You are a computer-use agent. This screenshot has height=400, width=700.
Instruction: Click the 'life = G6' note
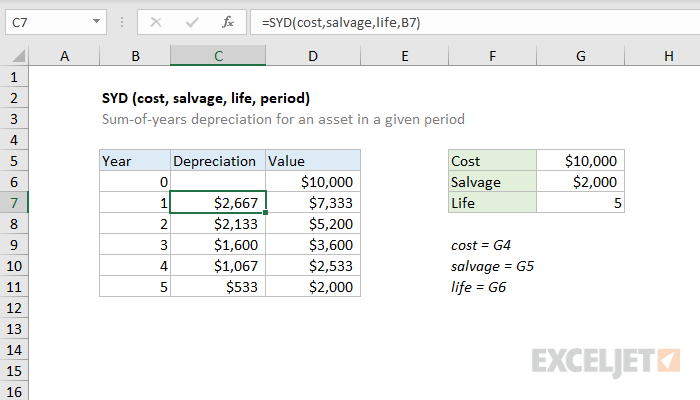pos(479,287)
